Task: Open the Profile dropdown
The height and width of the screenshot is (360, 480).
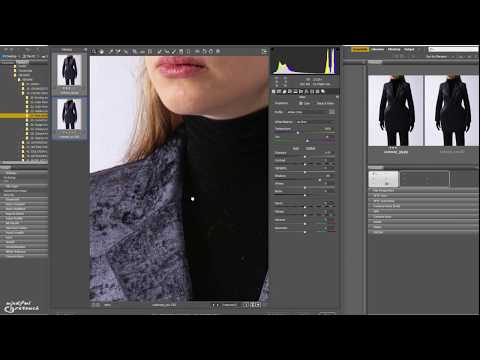Action: (x=307, y=112)
